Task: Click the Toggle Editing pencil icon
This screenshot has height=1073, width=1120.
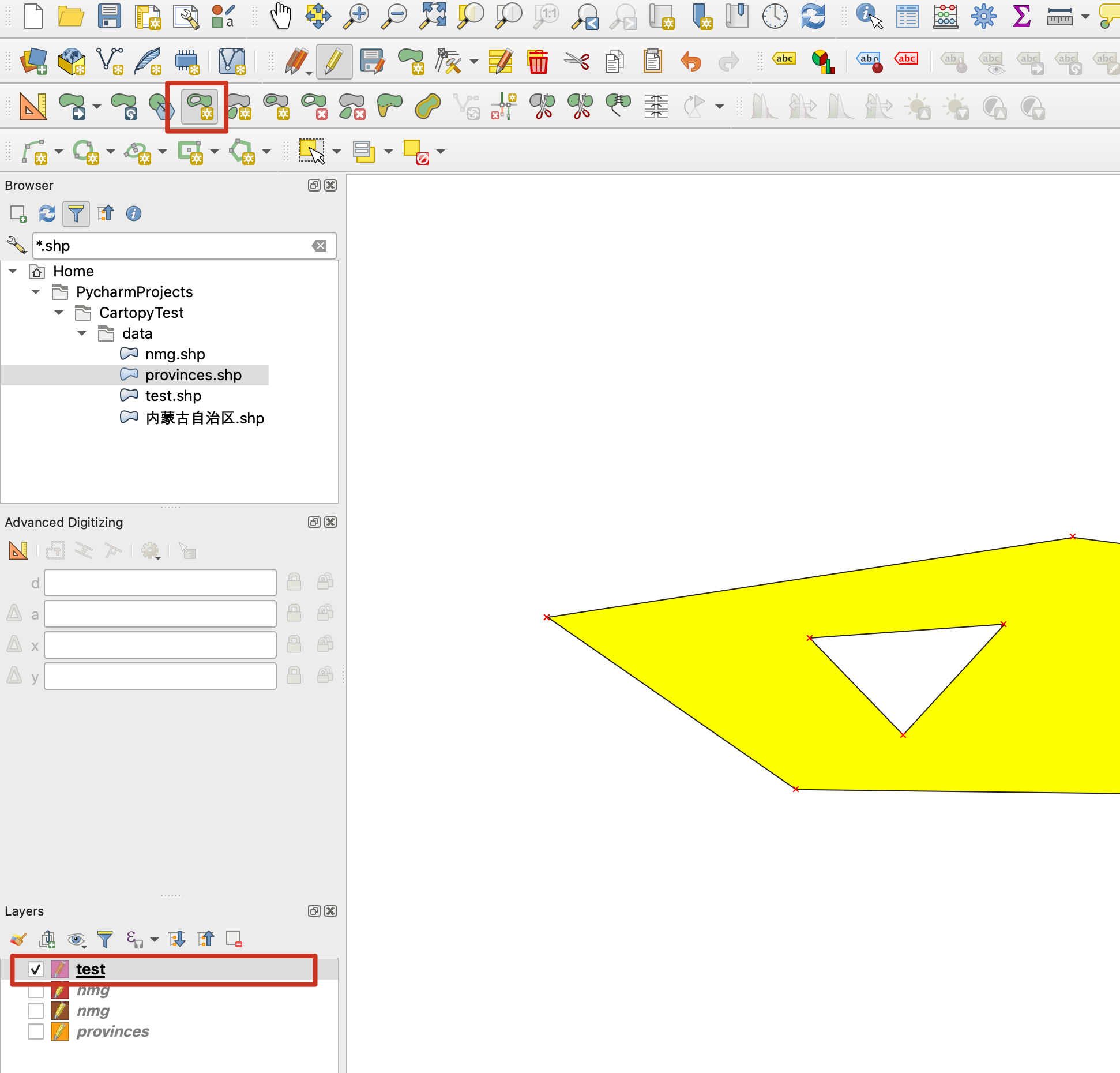Action: [334, 61]
